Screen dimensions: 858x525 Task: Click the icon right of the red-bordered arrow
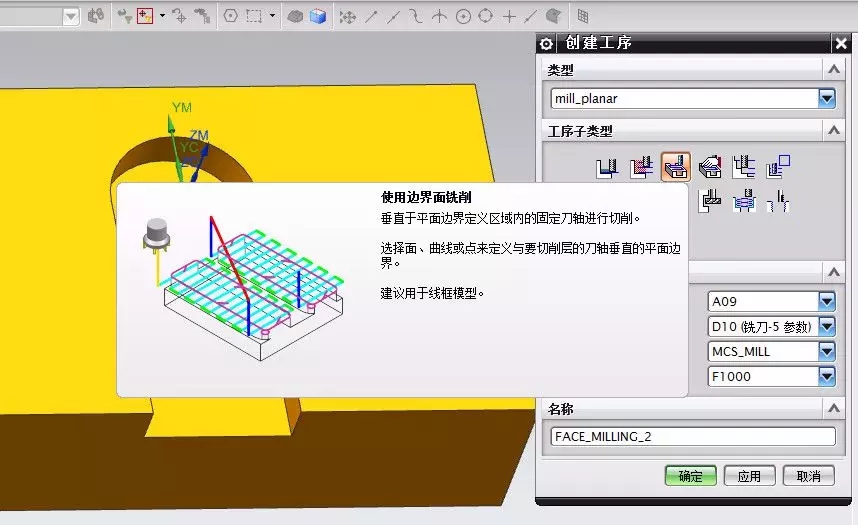pos(179,16)
